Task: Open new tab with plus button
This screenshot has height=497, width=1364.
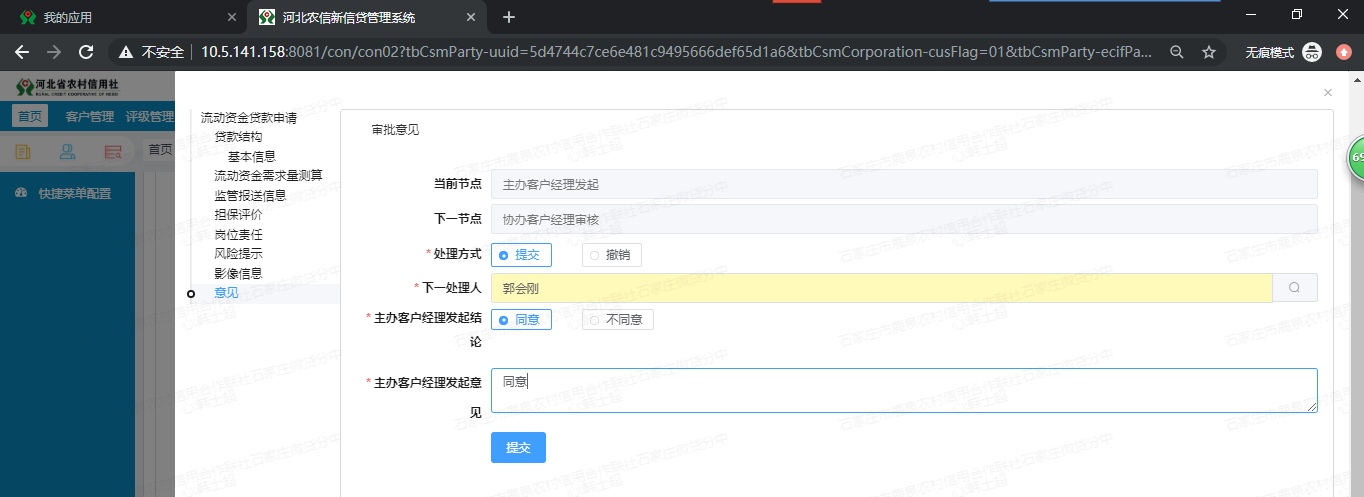Action: pyautogui.click(x=509, y=17)
